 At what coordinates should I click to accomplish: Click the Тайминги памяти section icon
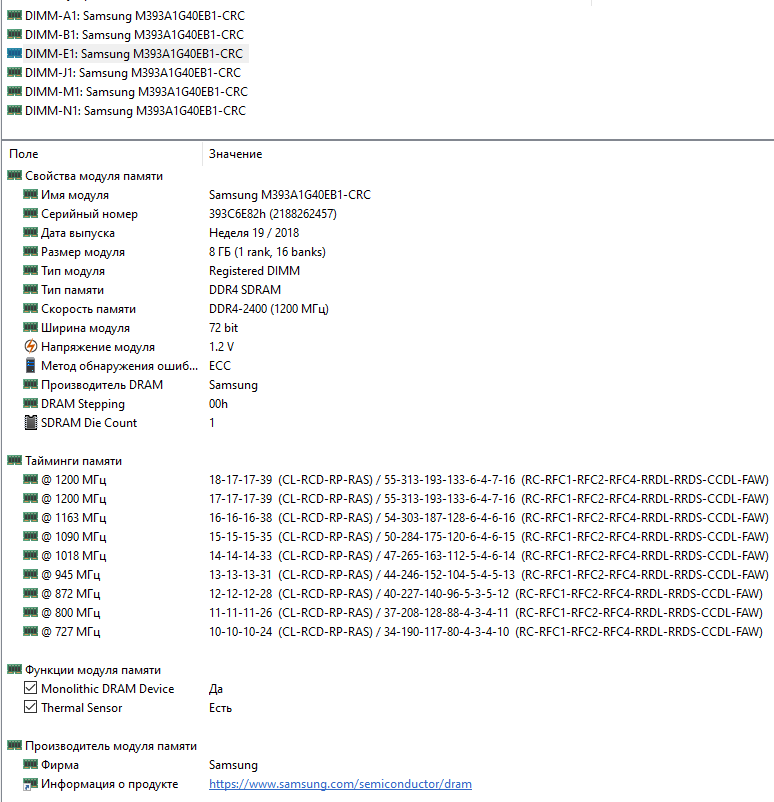[x=14, y=460]
